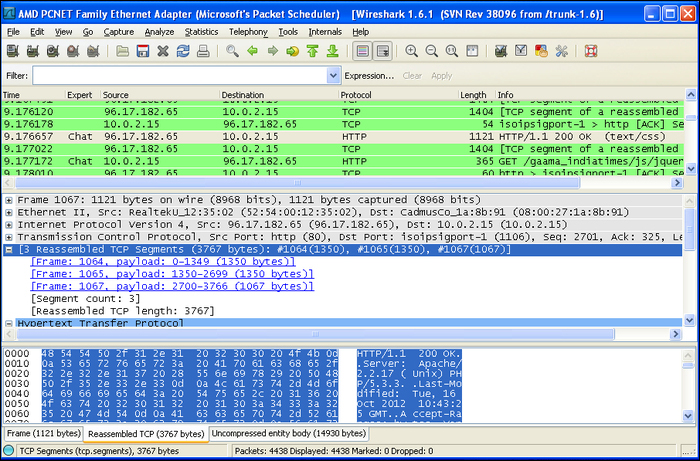Image resolution: width=700 pixels, height=461 pixels.
Task: Reload the capture file icon
Action: (183, 51)
